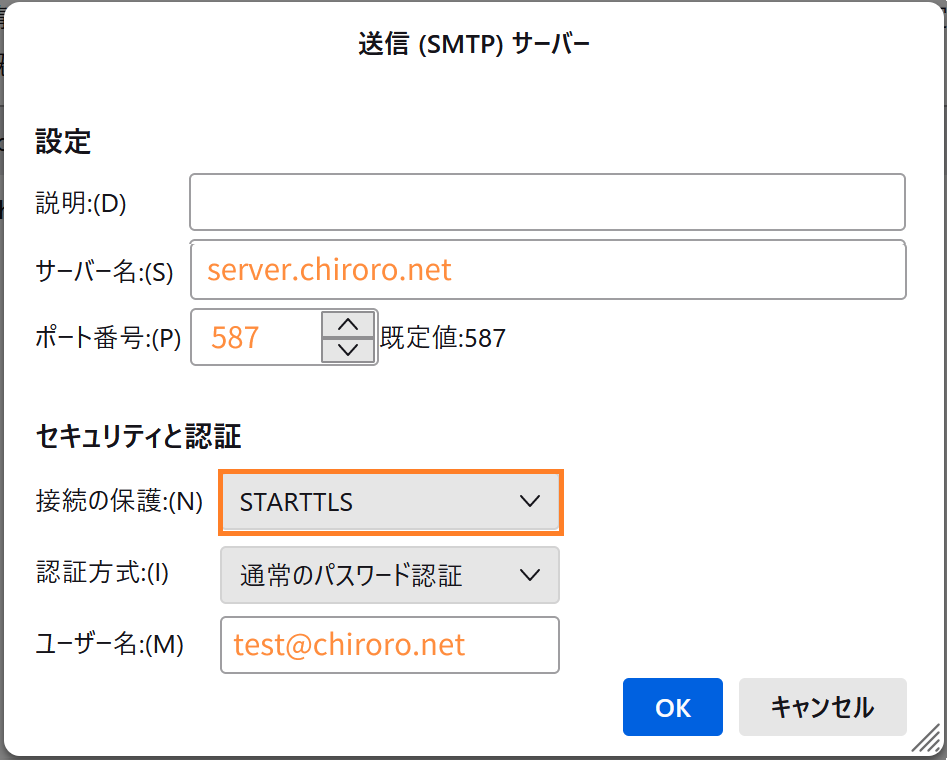
Task: Cancel the dialog with キャンセル
Action: (823, 707)
